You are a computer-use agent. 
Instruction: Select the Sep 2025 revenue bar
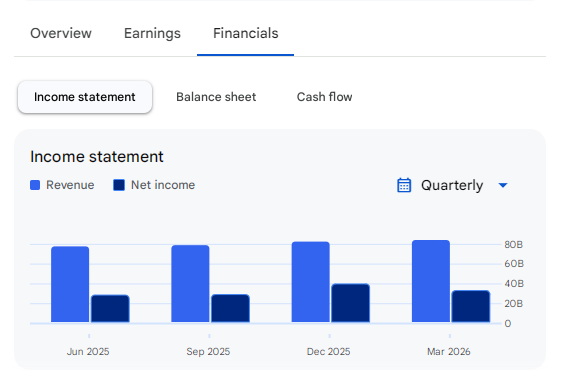(190, 284)
